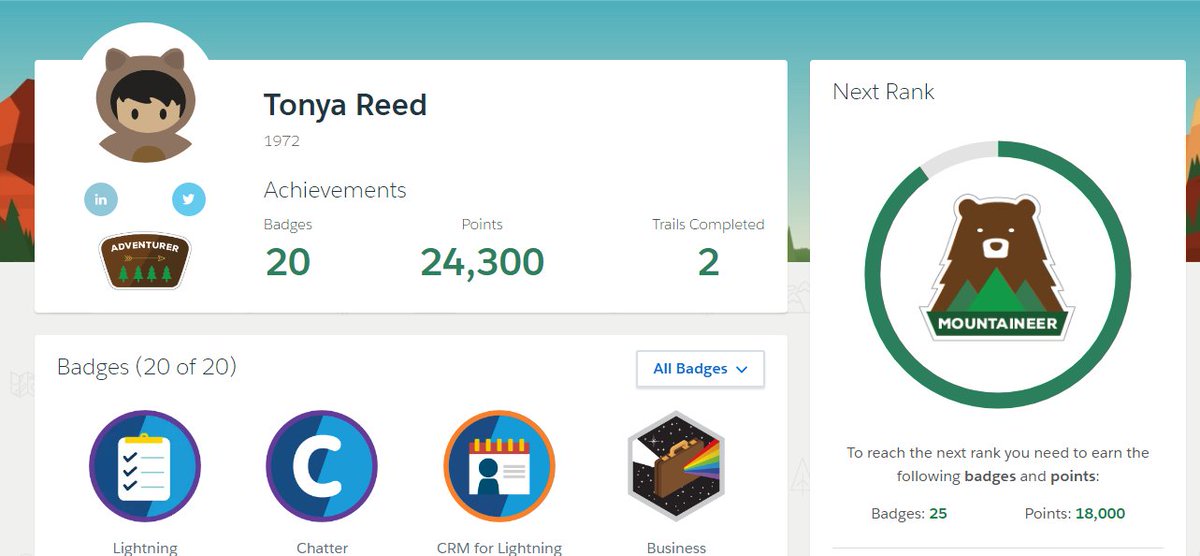Open the CRM for Lightning label link
The height and width of the screenshot is (556, 1200).
pyautogui.click(x=499, y=548)
